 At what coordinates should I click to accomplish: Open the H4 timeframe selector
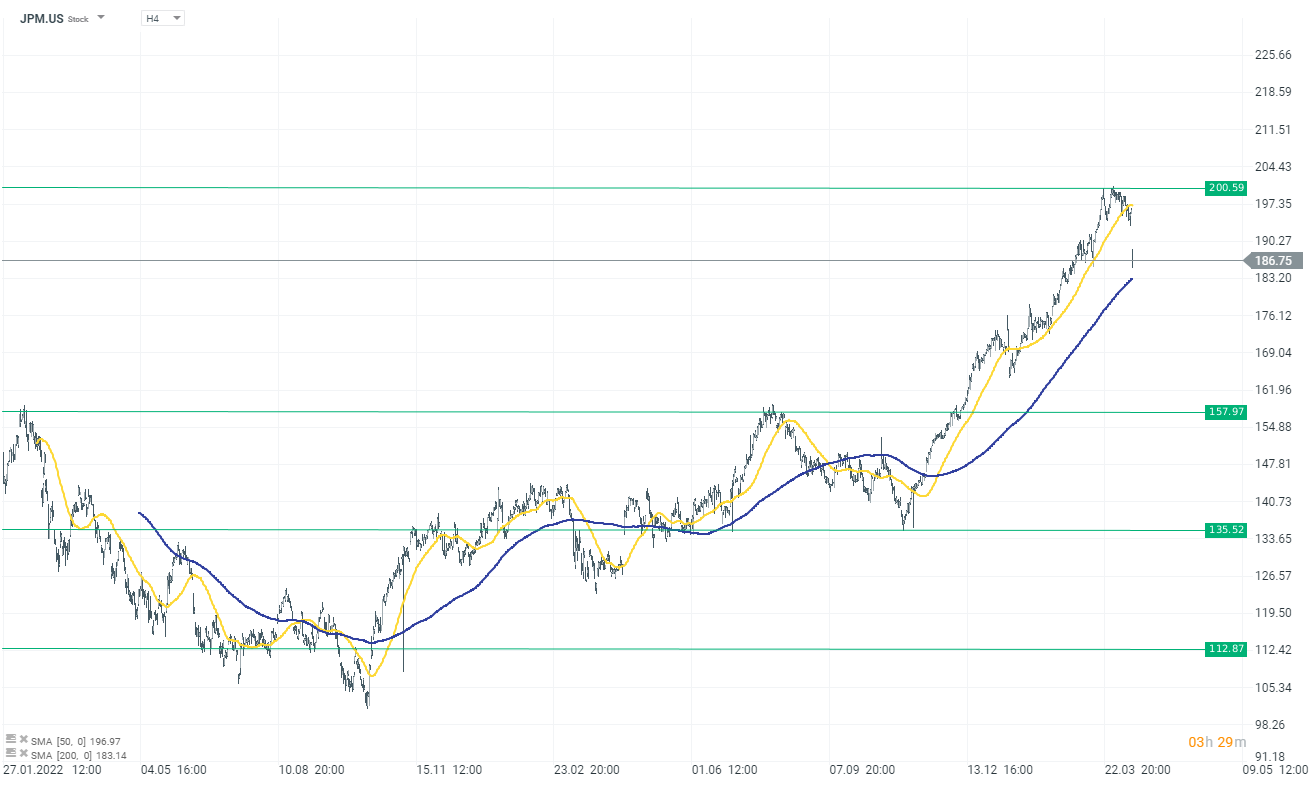(163, 18)
